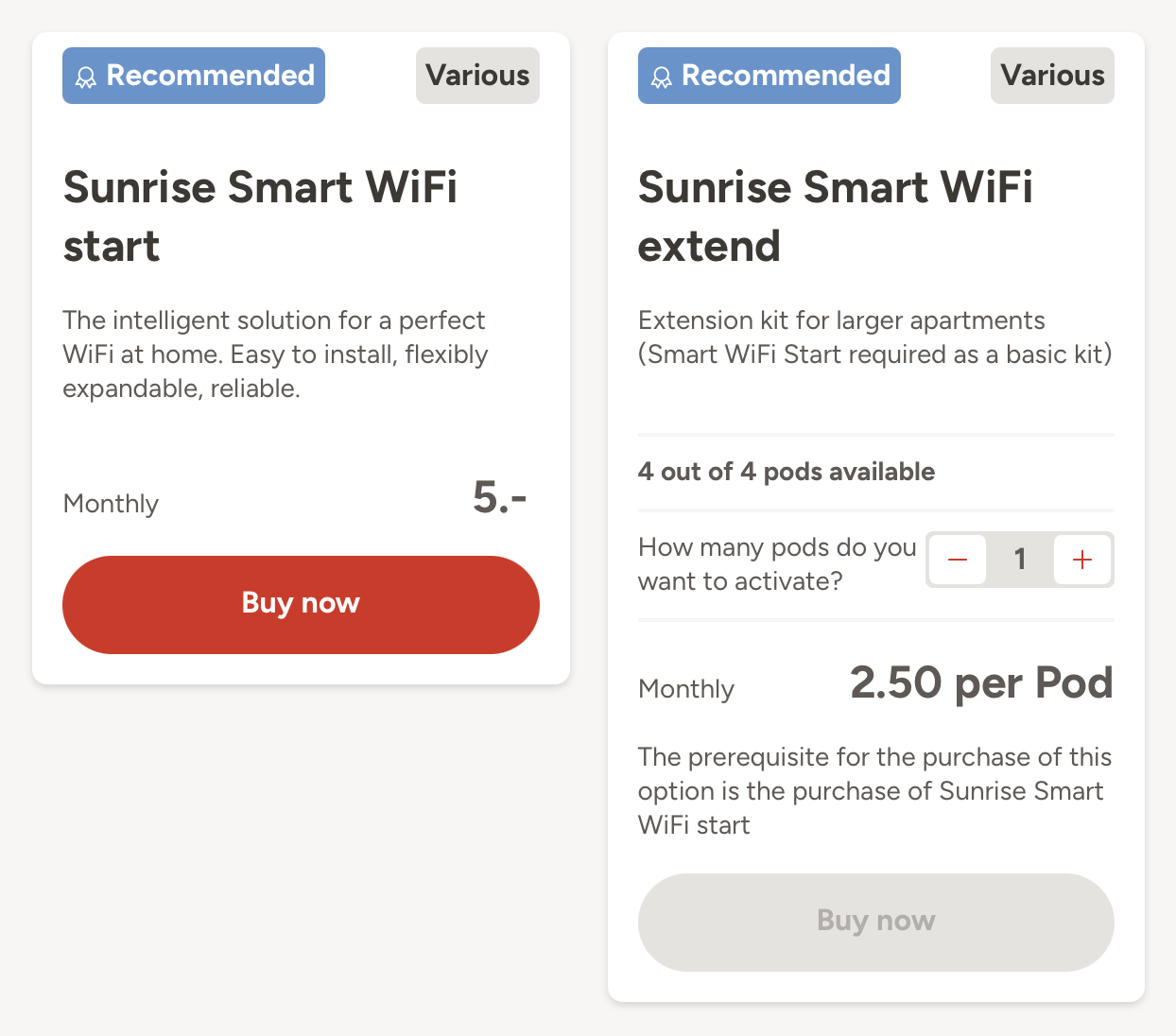The width and height of the screenshot is (1176, 1036).
Task: Click ribbon icon on WiFi start card
Action: pos(86,78)
